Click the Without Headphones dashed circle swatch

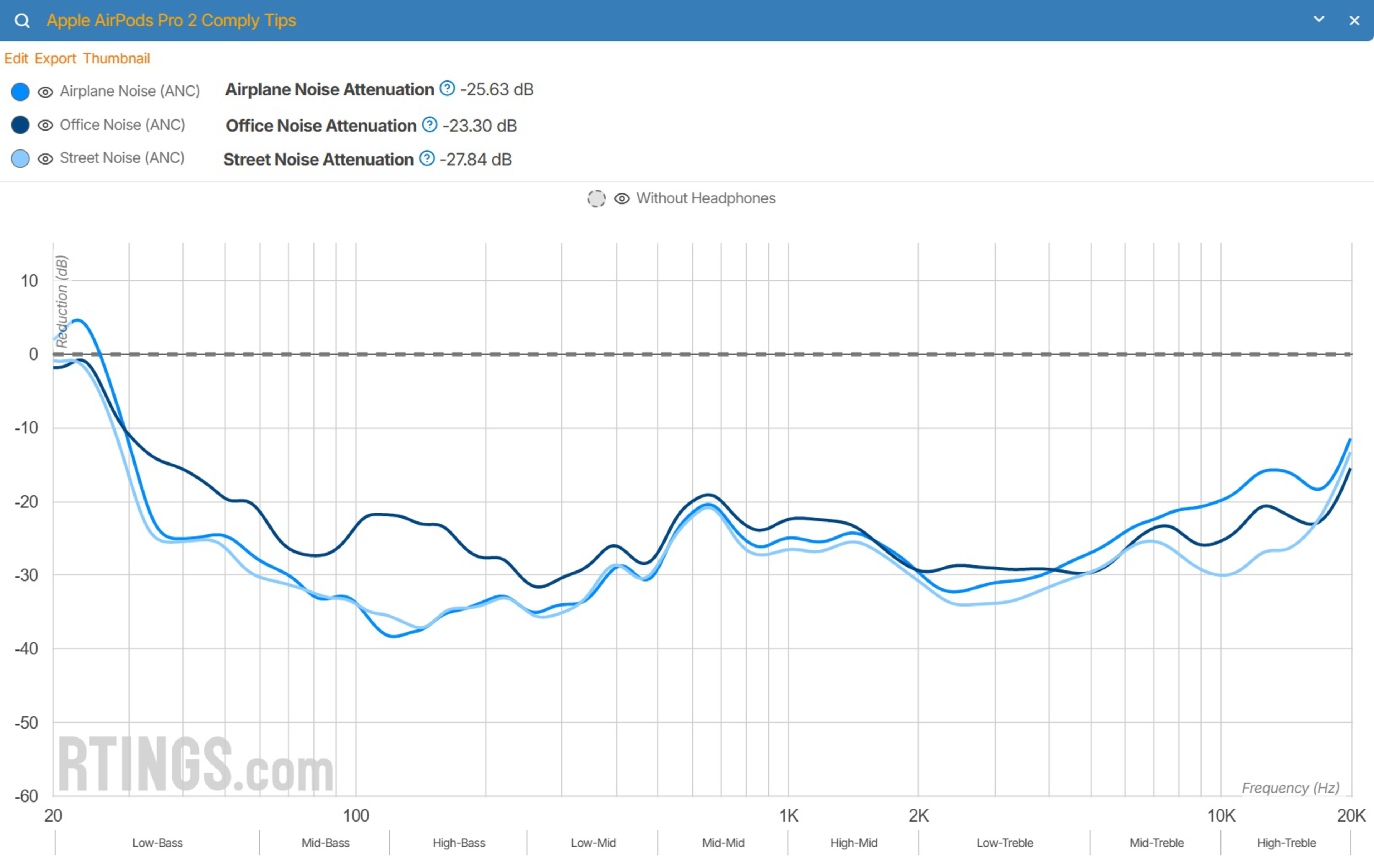(596, 198)
